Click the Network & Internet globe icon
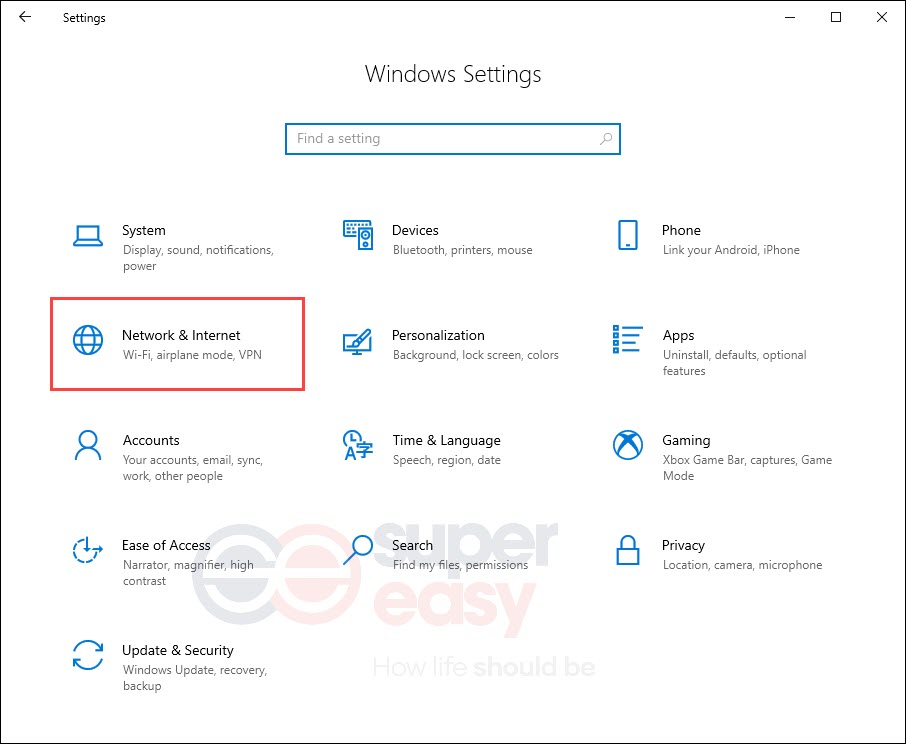Viewport: 906px width, 744px height. tap(88, 340)
